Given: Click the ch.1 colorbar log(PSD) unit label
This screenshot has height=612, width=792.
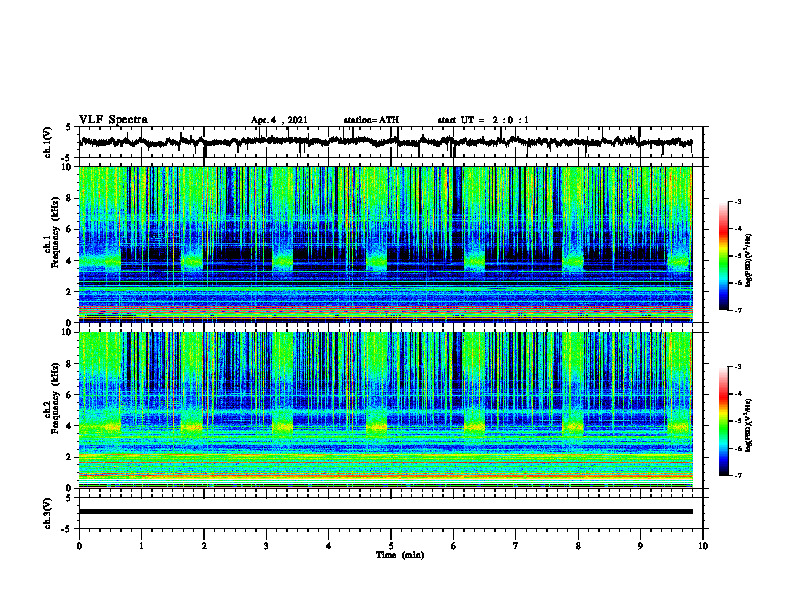Looking at the screenshot, I should [x=749, y=260].
